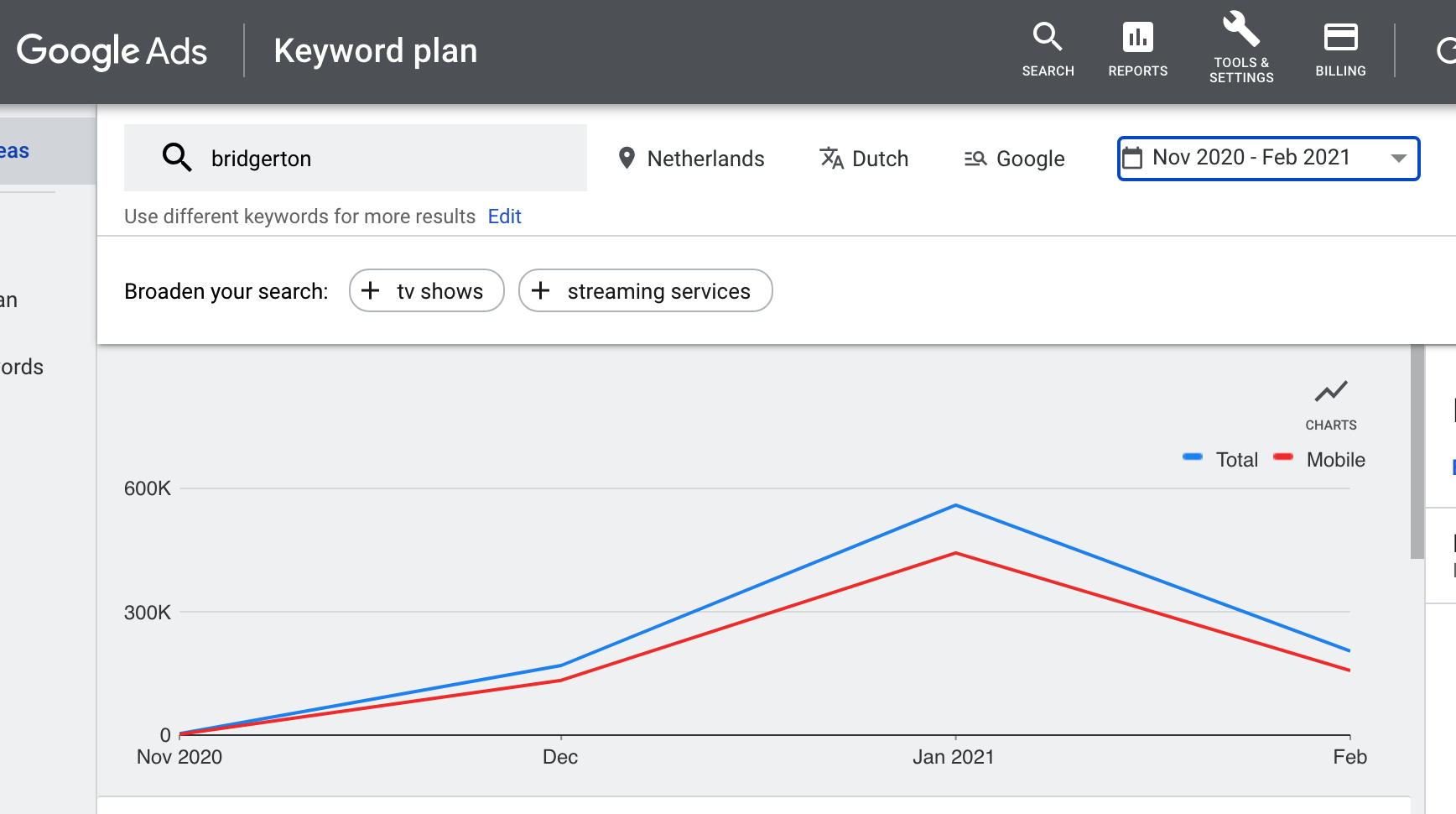1456x814 pixels.
Task: Change the Netherlands location setting
Action: point(691,158)
